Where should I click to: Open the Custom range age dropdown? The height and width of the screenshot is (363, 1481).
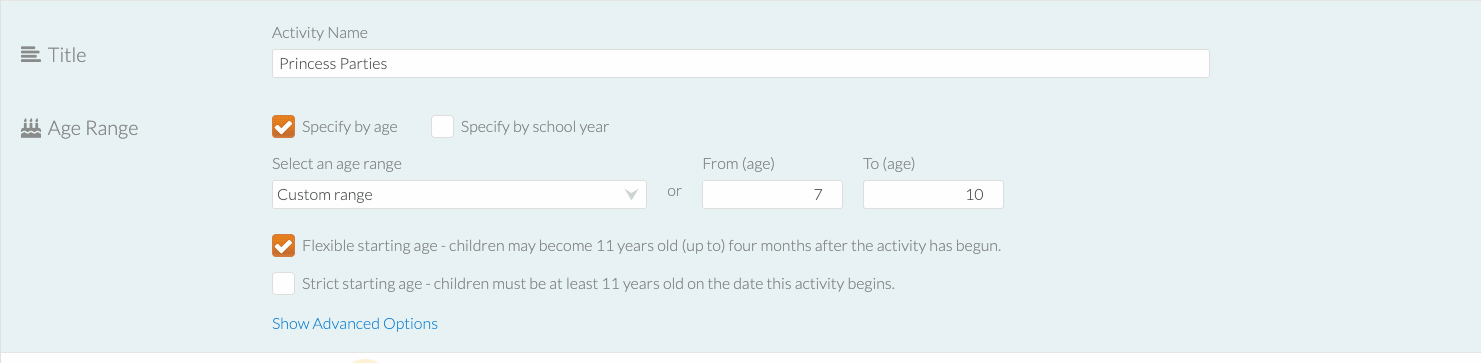point(459,194)
